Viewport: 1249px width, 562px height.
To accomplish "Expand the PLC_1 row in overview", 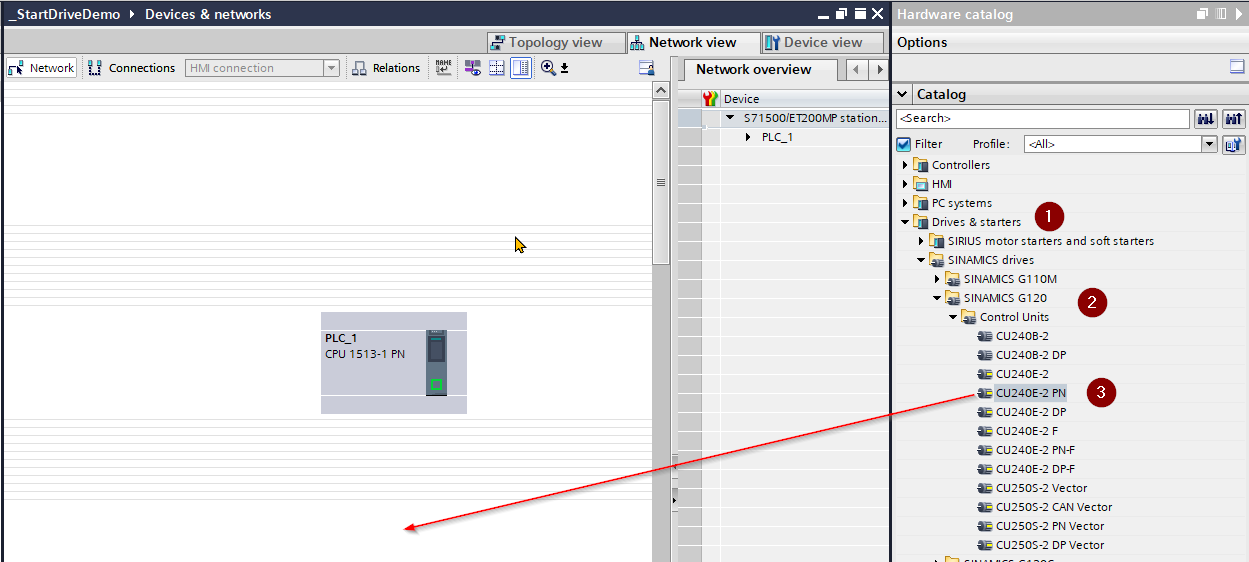I will click(x=748, y=137).
